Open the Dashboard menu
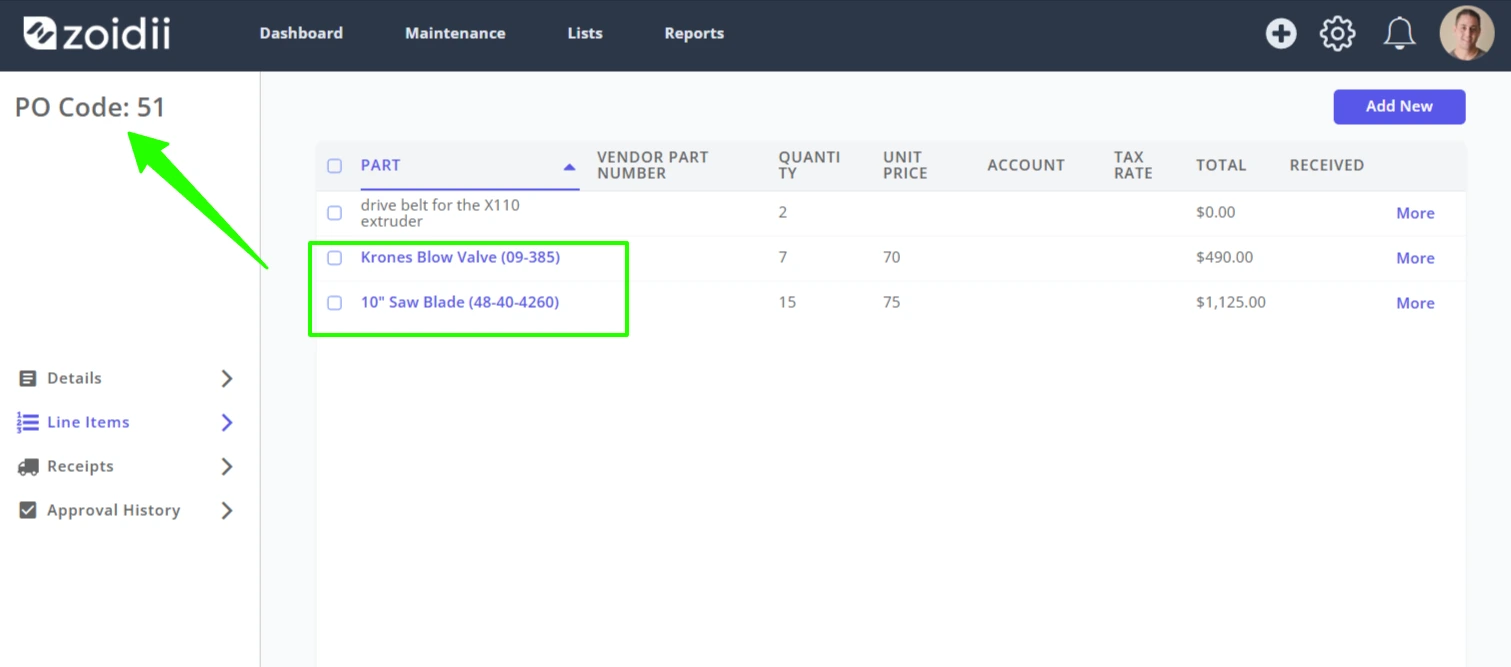This screenshot has height=667, width=1511. [x=301, y=33]
